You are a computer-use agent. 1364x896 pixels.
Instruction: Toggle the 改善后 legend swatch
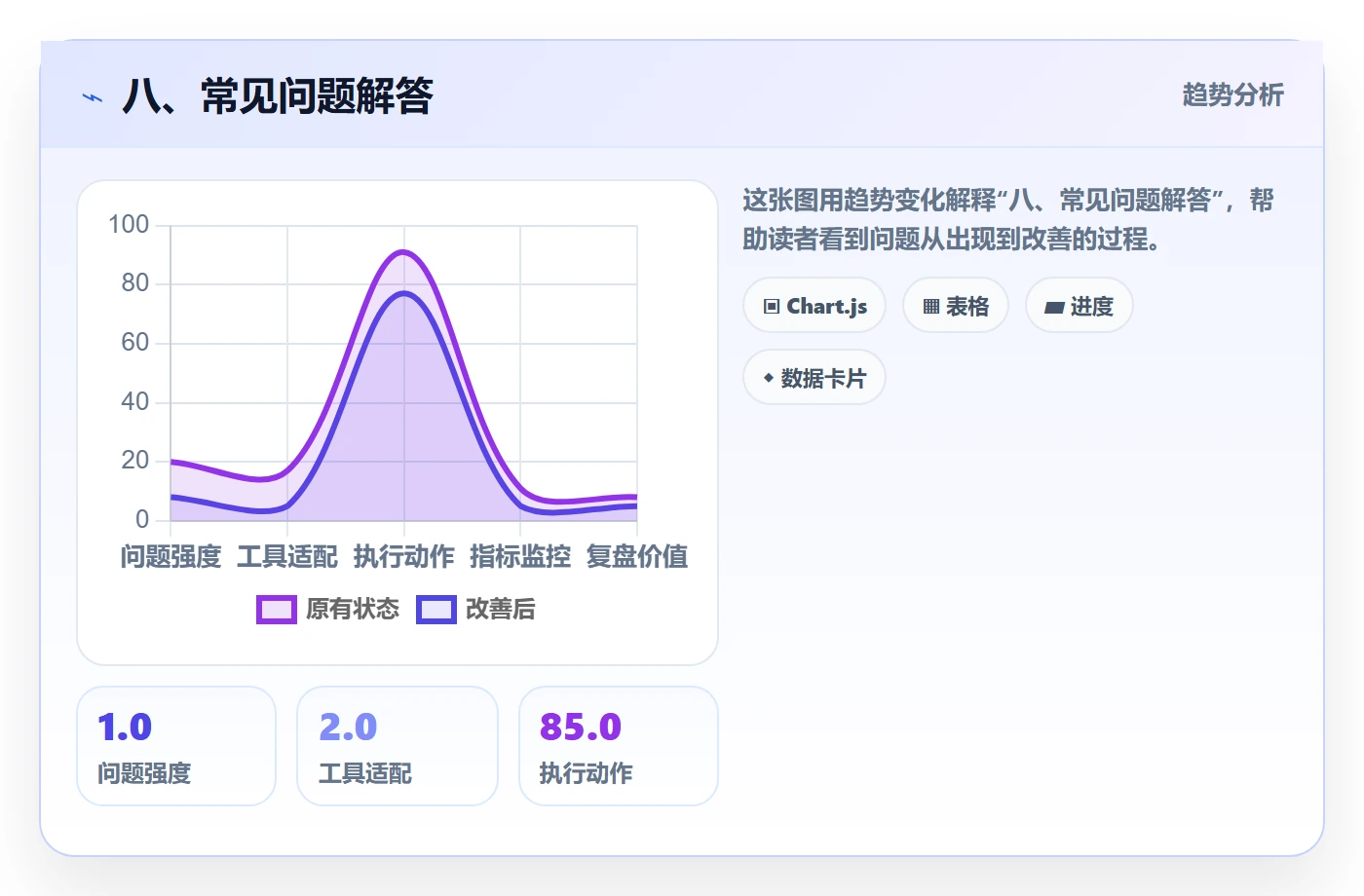(x=436, y=610)
